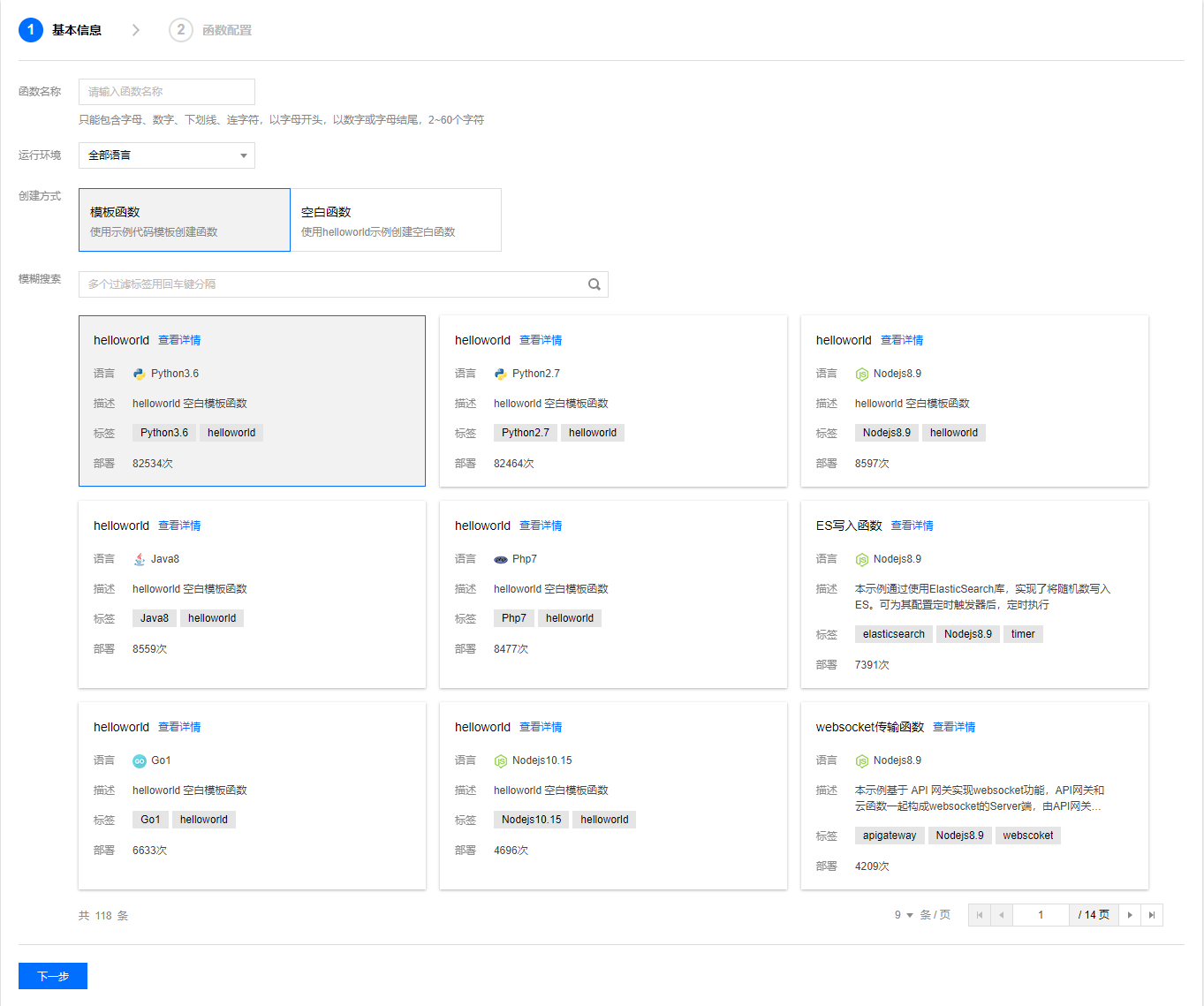
Task: Select the Python2.7 helloworld template card
Action: [x=613, y=401]
